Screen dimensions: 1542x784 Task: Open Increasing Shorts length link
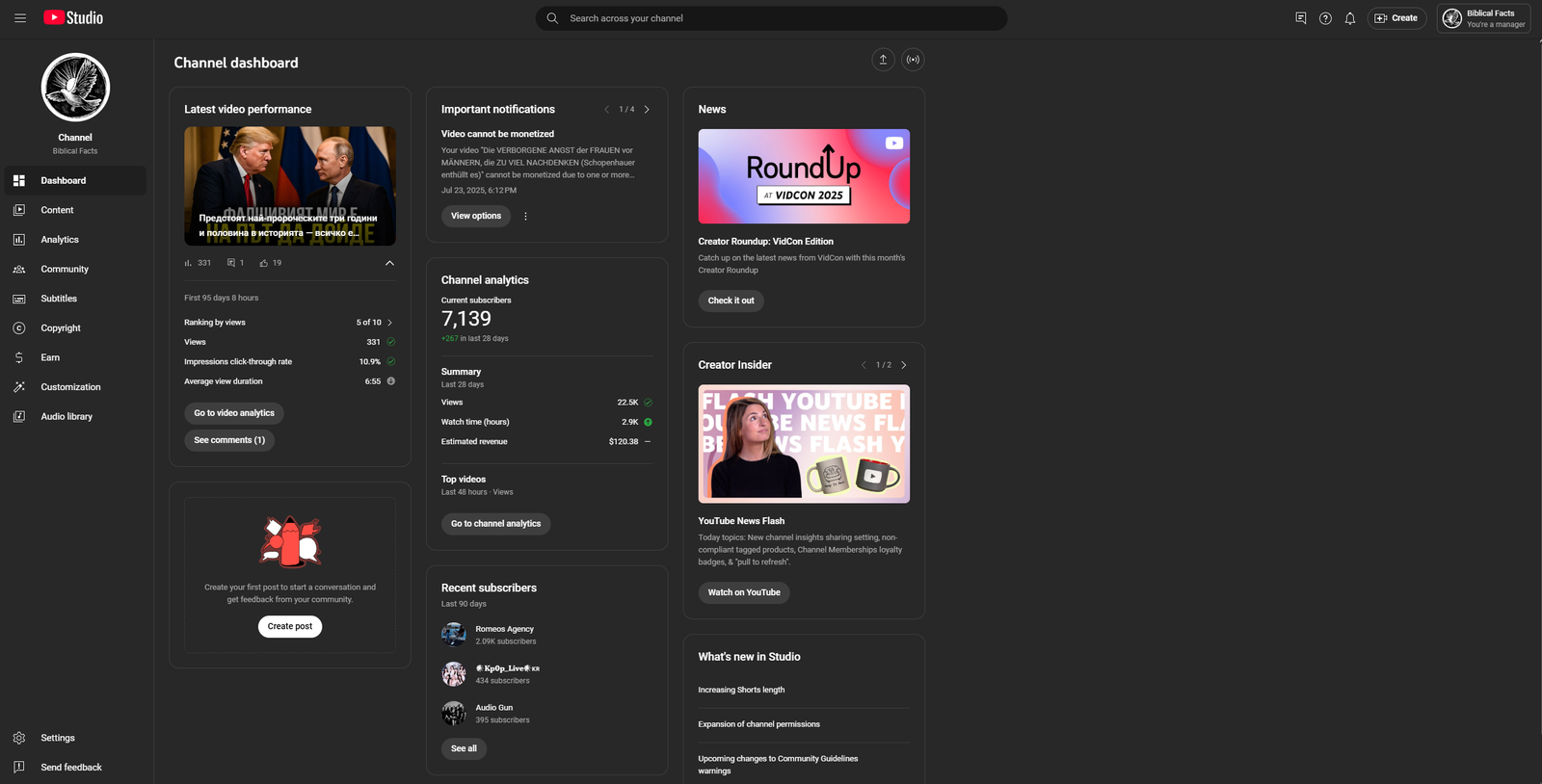pyautogui.click(x=741, y=690)
